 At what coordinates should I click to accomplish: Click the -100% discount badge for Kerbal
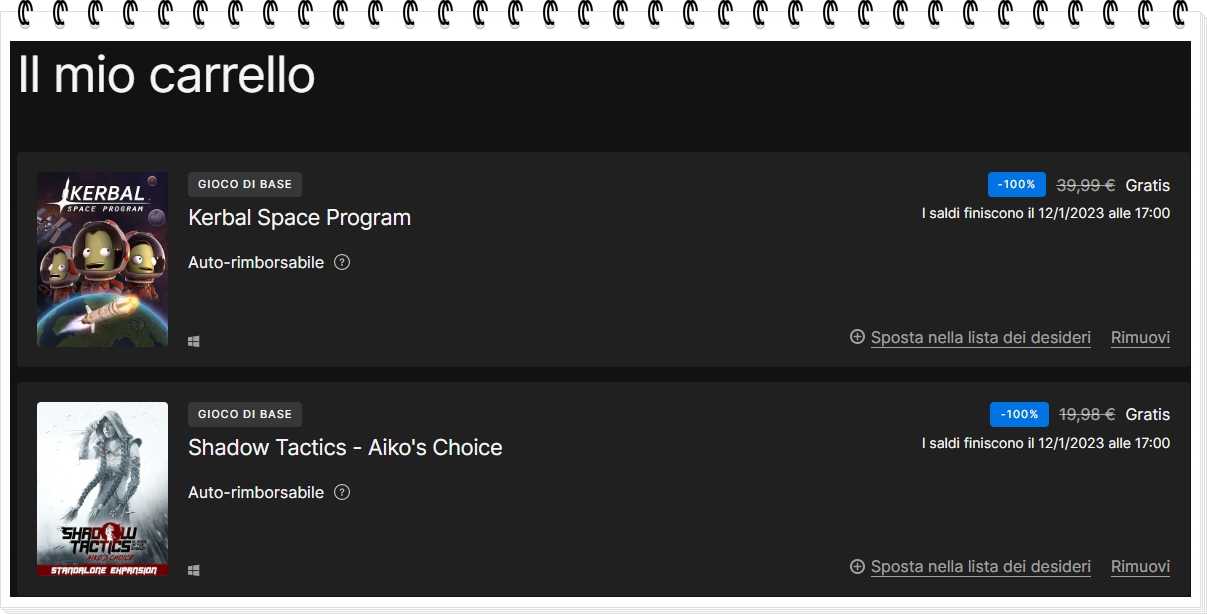(1016, 185)
